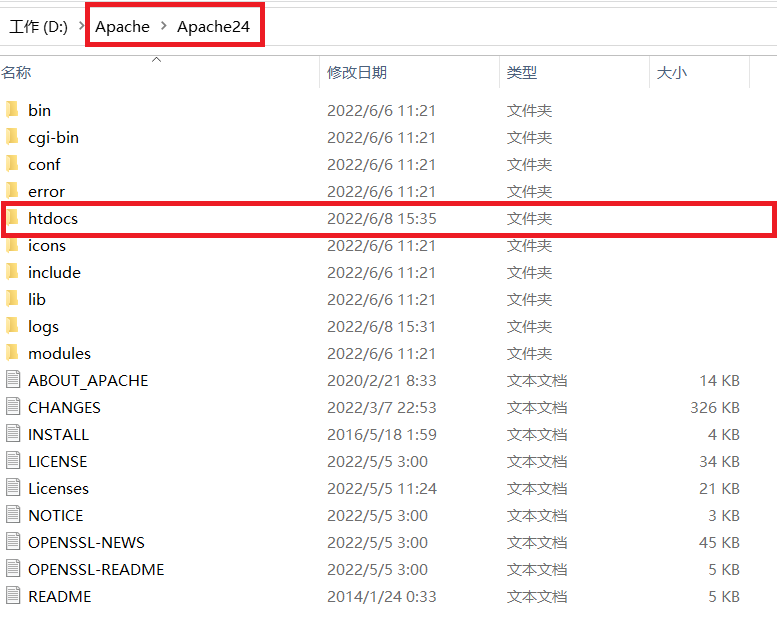The width and height of the screenshot is (777, 635).
Task: Select the LICENSE file name
Action: (57, 461)
